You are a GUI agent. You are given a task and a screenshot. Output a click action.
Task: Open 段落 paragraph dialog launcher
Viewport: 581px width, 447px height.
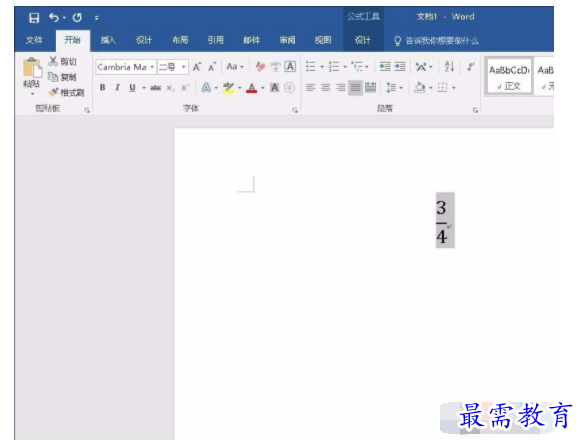[x=475, y=110]
